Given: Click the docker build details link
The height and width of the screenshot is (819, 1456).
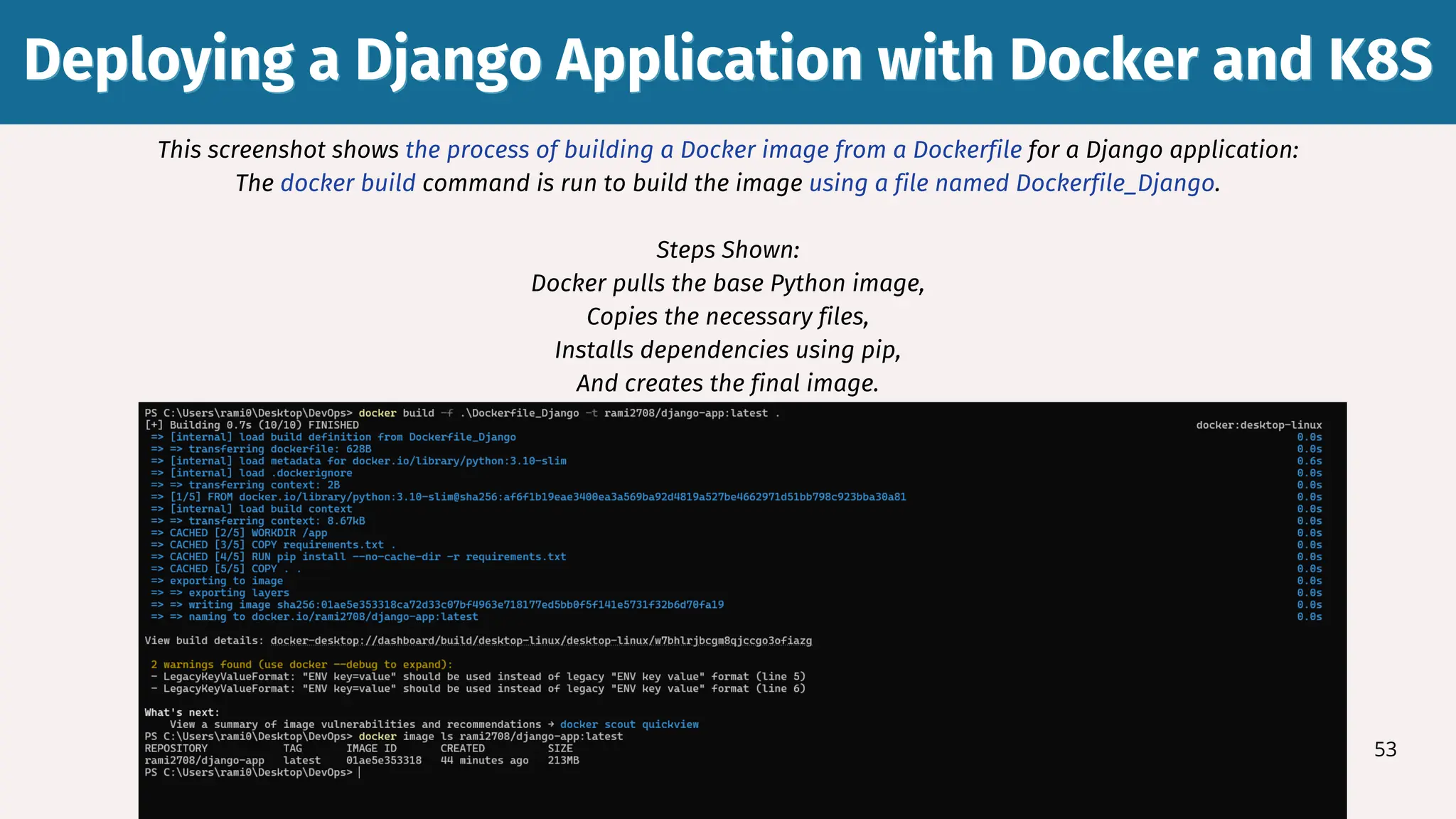Looking at the screenshot, I should point(540,641).
